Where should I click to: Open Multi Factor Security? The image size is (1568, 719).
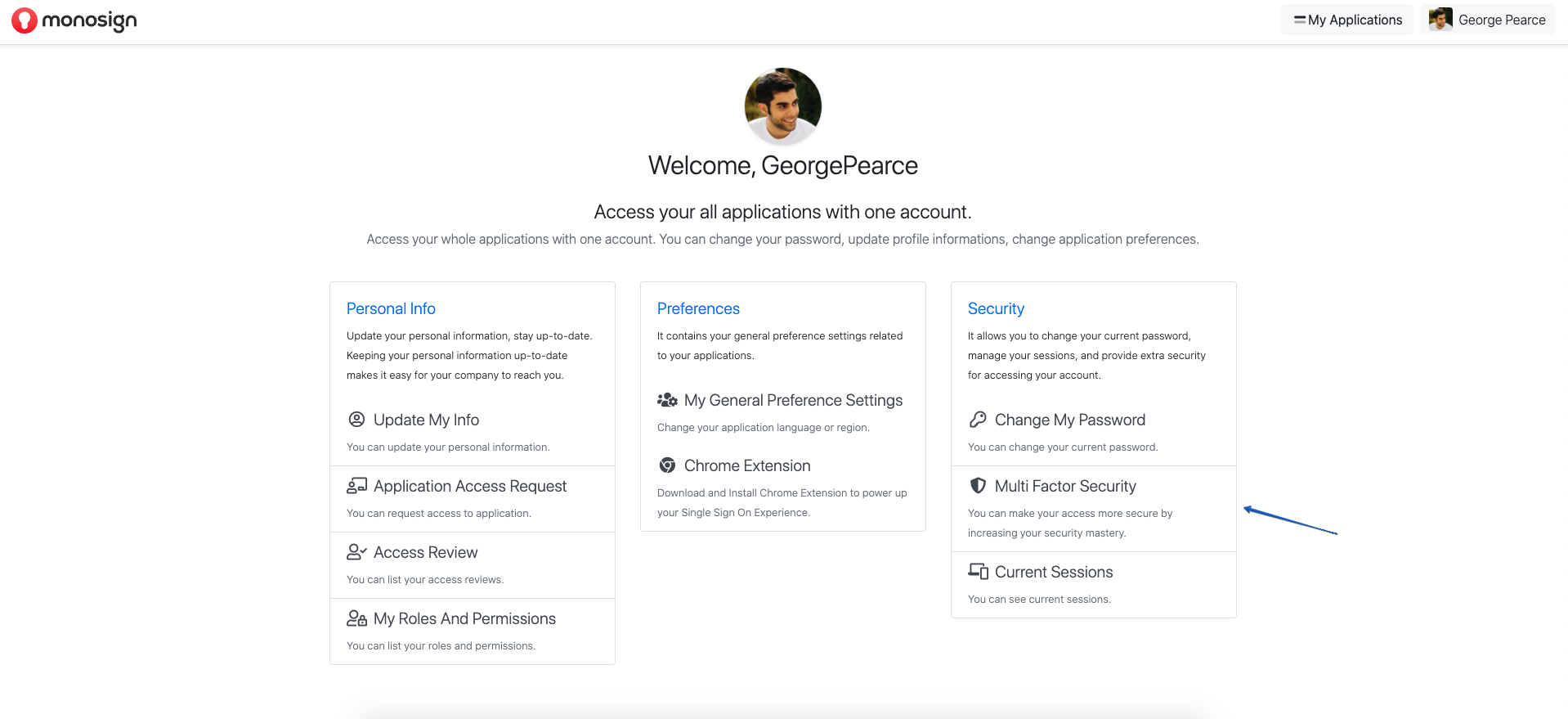1065,486
